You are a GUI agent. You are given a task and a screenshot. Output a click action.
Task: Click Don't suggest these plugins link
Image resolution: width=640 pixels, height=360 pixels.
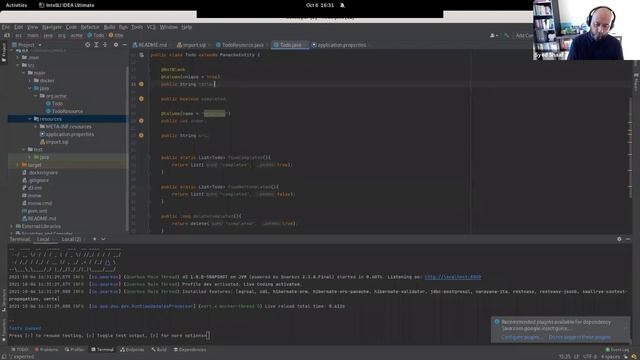coord(580,337)
